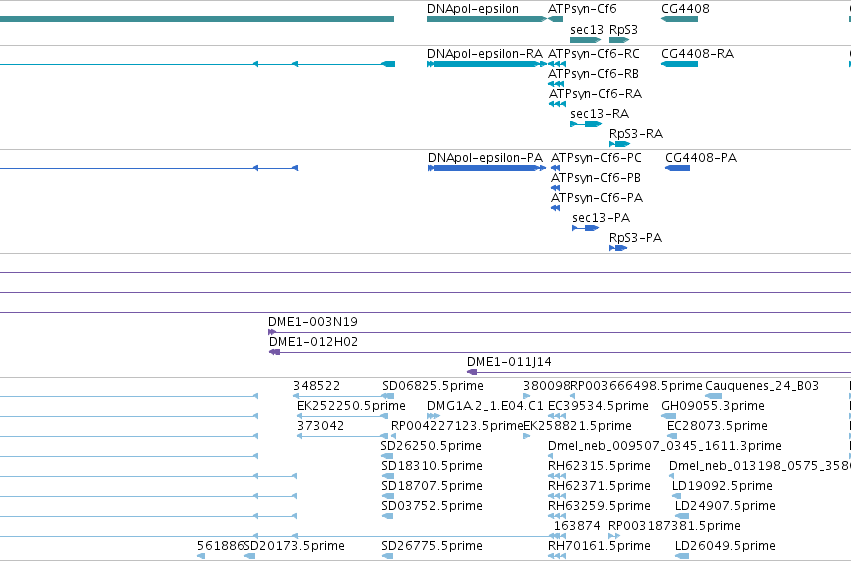Select EST RH62315.5prime
This screenshot has width=851, height=561.
[x=599, y=466]
